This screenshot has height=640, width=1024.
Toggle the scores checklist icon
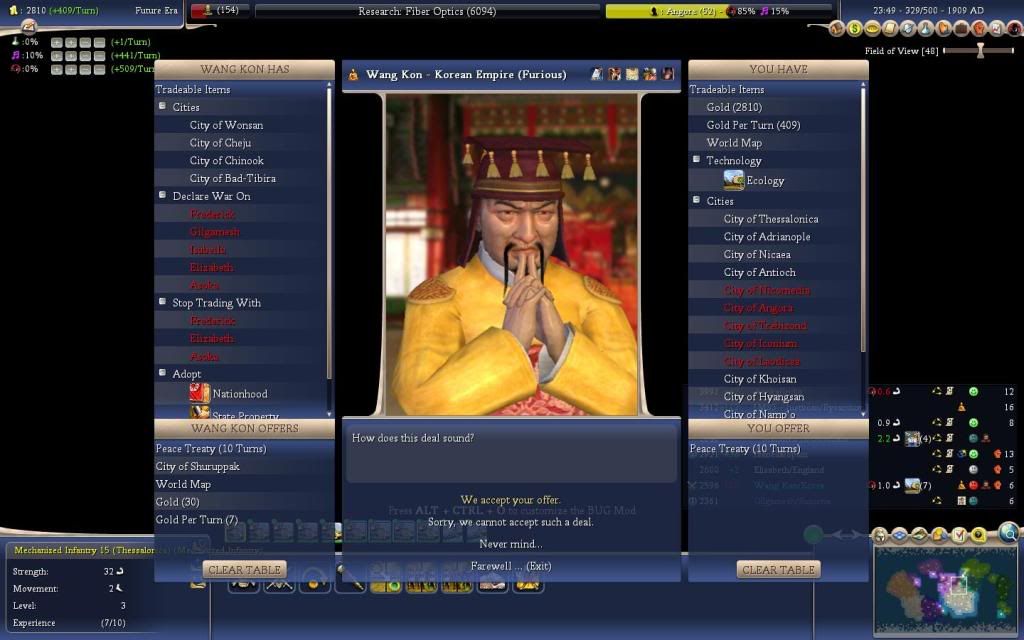(959, 536)
